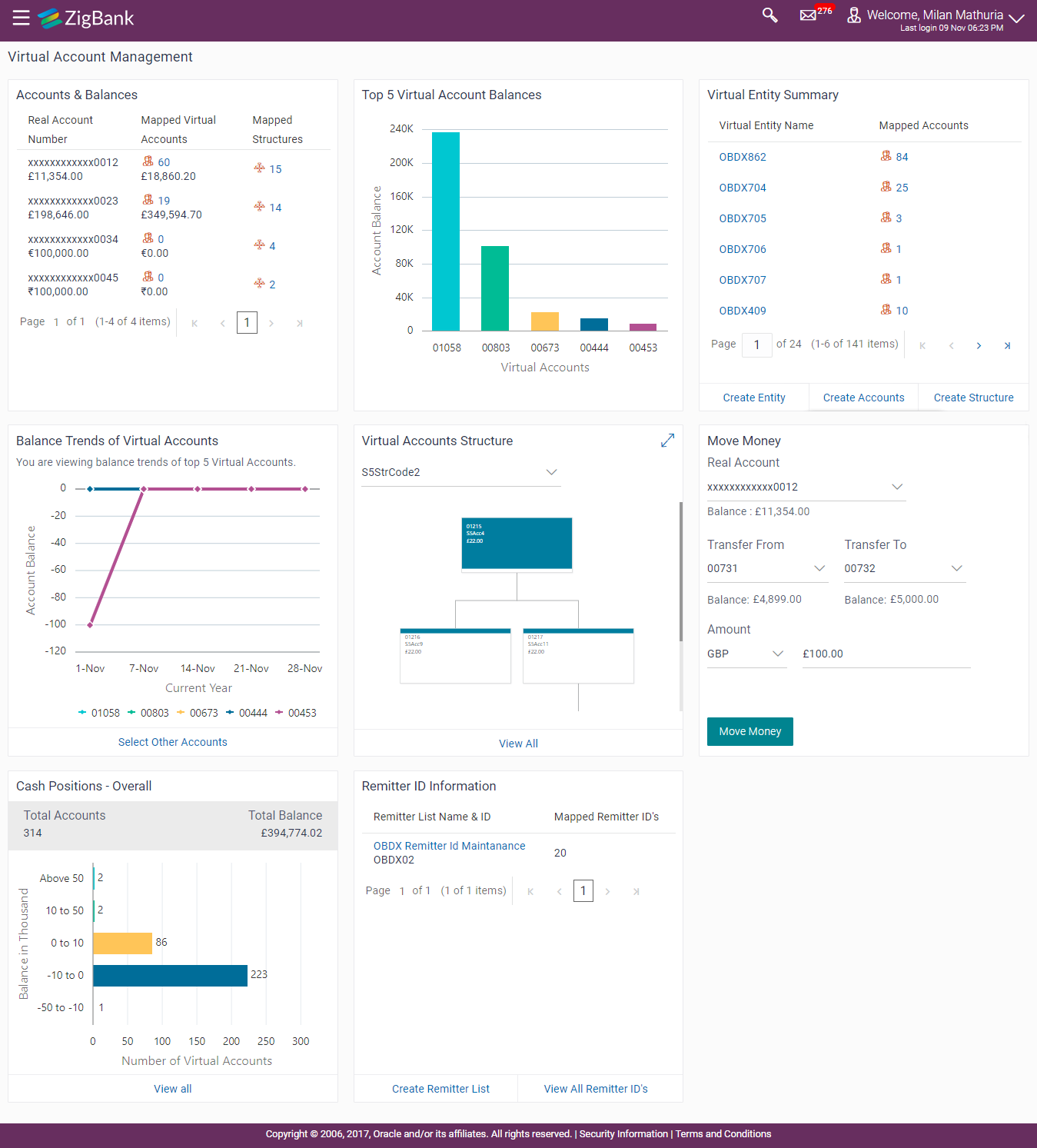Click Create Remitter List
The width and height of the screenshot is (1037, 1148).
coord(440,1089)
